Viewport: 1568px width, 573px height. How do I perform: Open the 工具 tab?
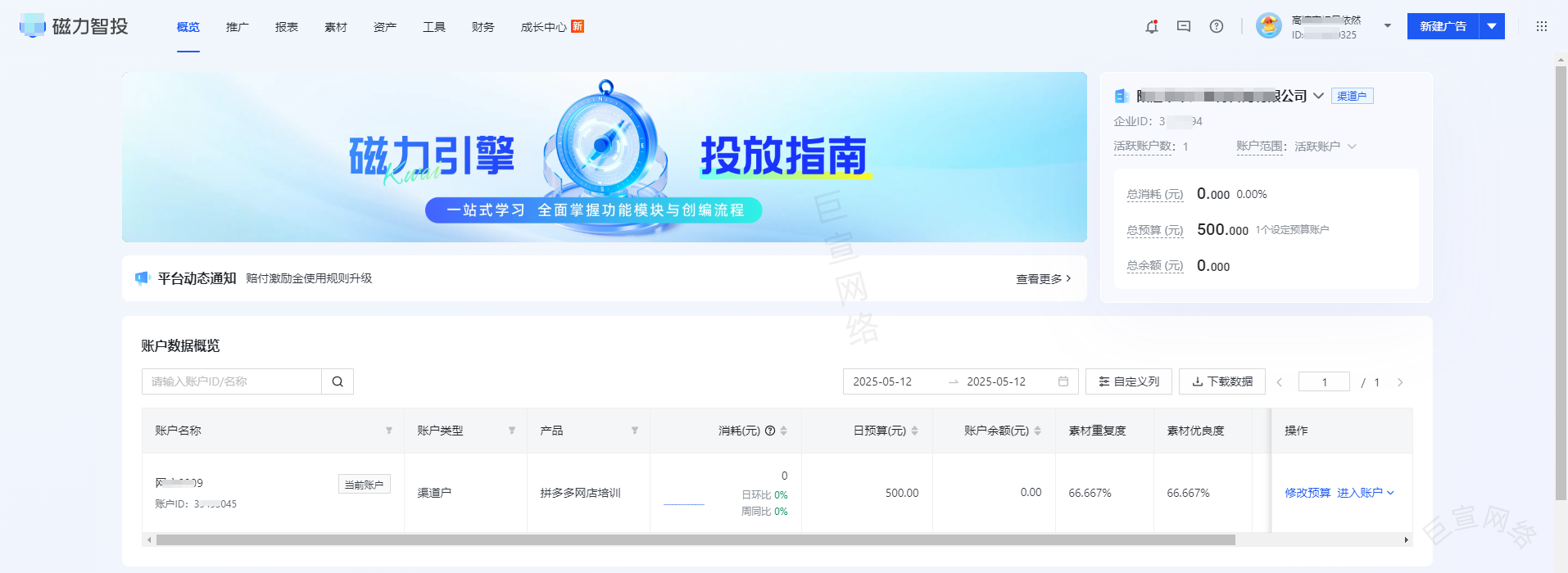(434, 27)
